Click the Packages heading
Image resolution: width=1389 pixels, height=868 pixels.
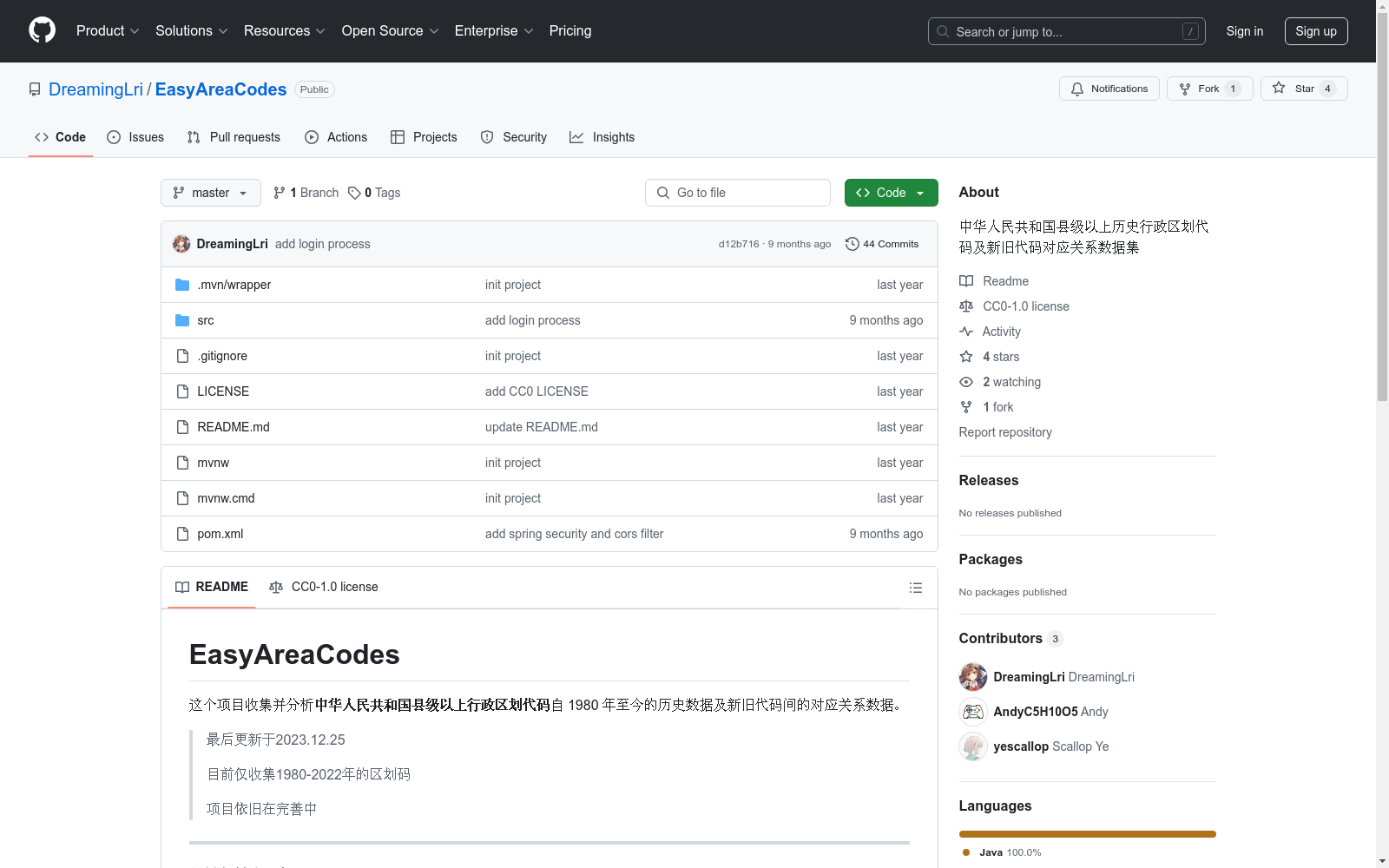[x=991, y=559]
